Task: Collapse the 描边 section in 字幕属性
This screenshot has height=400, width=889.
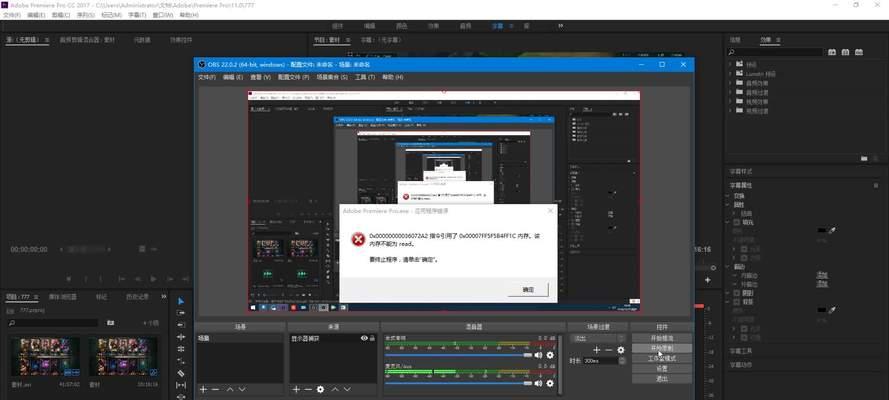Action: [x=729, y=267]
